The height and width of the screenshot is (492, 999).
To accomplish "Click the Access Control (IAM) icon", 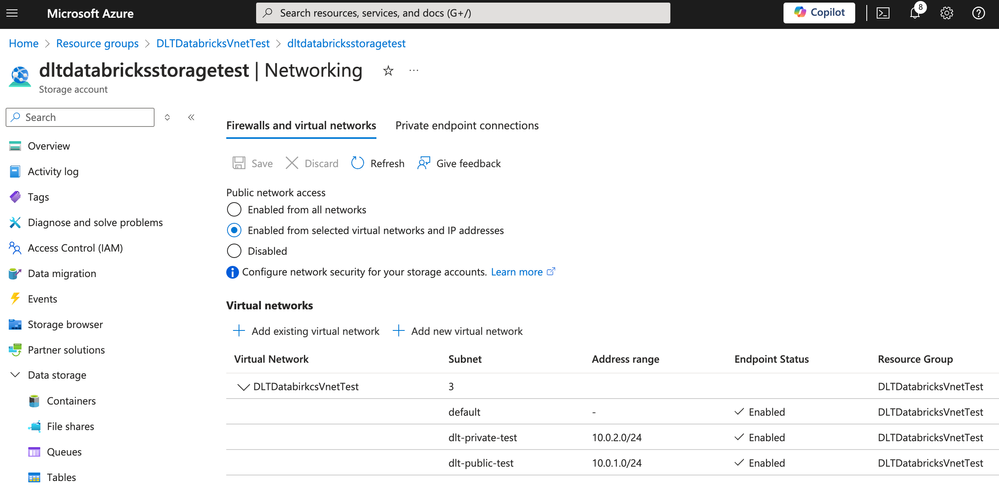I will 15,248.
